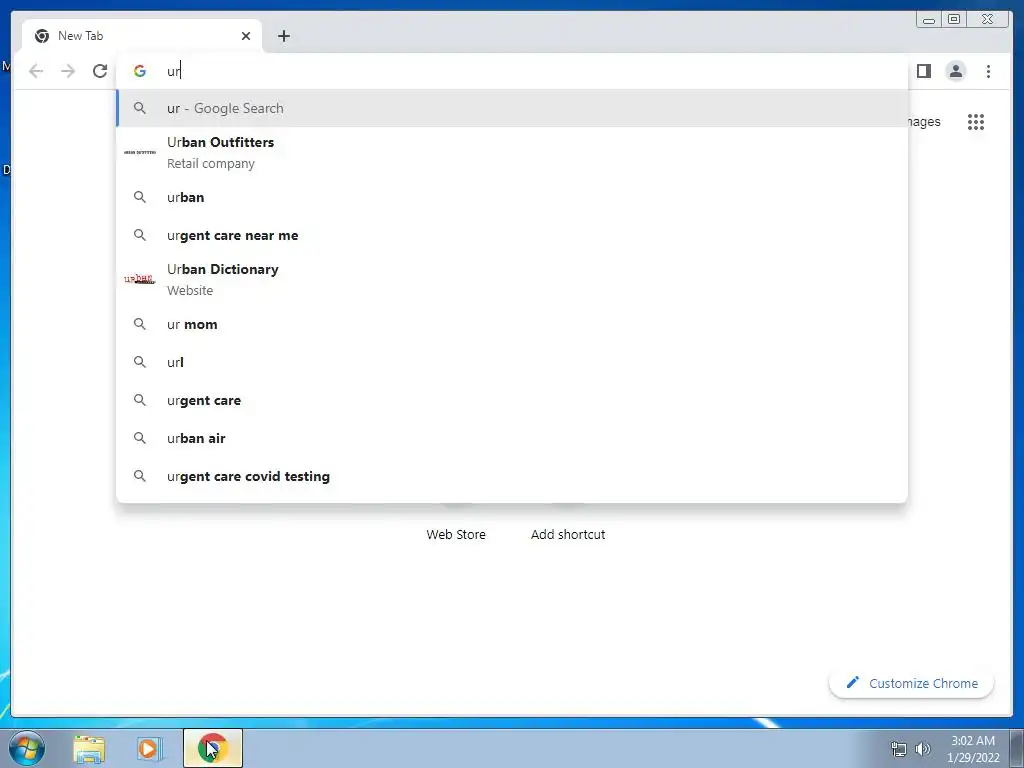Screen dimensions: 1024x768
Task: Open a new tab with plus button
Action: (283, 36)
